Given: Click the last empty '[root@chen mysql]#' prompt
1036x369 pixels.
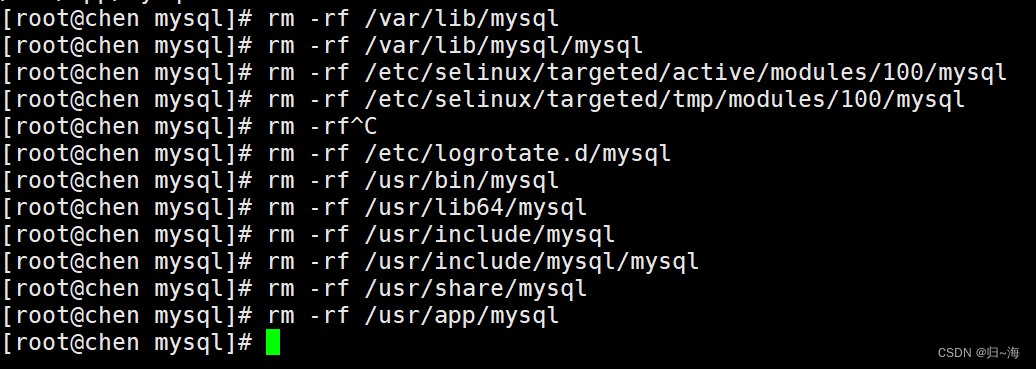Looking at the screenshot, I should pyautogui.click(x=128, y=343).
